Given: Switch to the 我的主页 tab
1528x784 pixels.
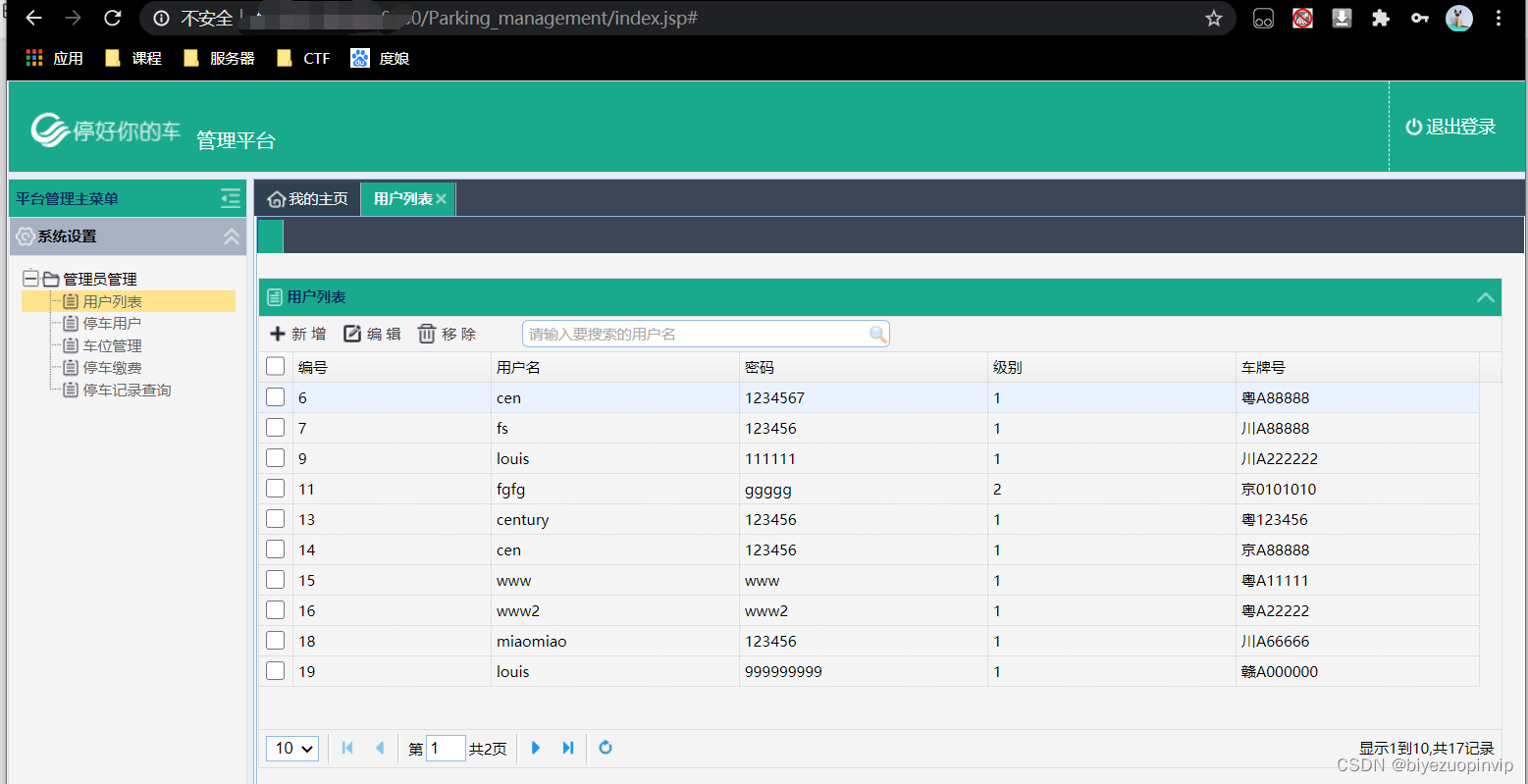Looking at the screenshot, I should pos(307,199).
